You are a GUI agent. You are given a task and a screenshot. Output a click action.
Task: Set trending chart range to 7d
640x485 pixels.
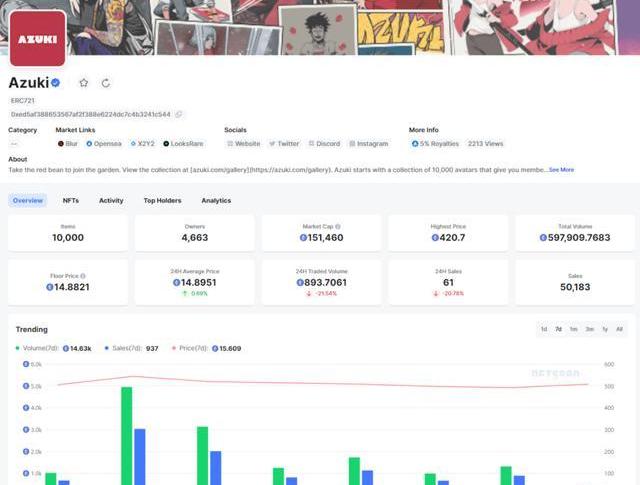[558, 329]
